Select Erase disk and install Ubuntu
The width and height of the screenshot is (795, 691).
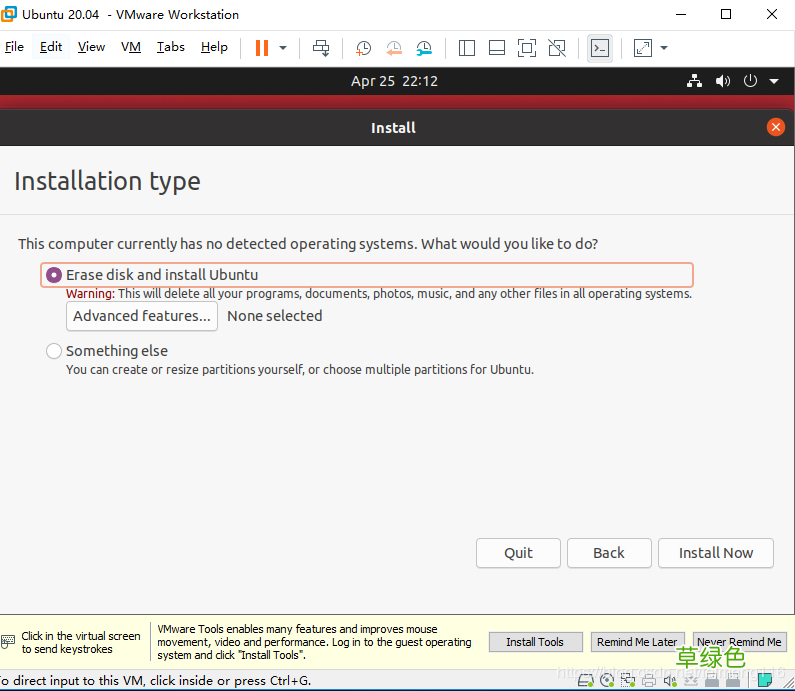point(367,275)
